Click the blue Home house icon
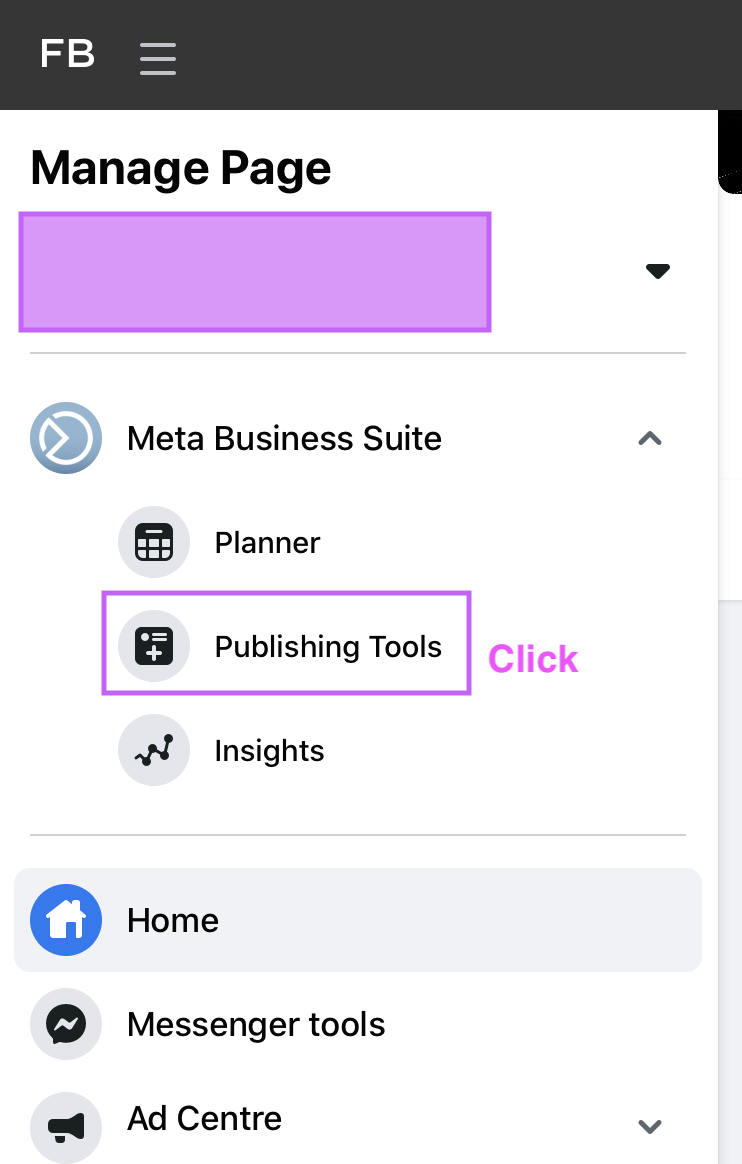This screenshot has height=1164, width=742. click(66, 920)
